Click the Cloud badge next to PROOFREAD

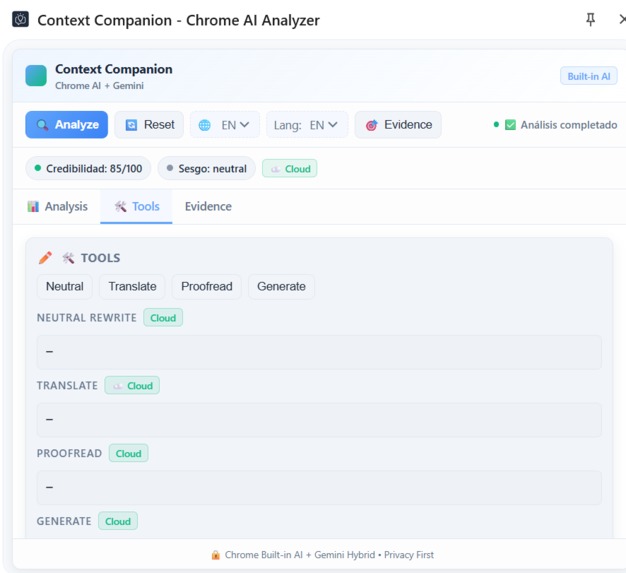[129, 454]
